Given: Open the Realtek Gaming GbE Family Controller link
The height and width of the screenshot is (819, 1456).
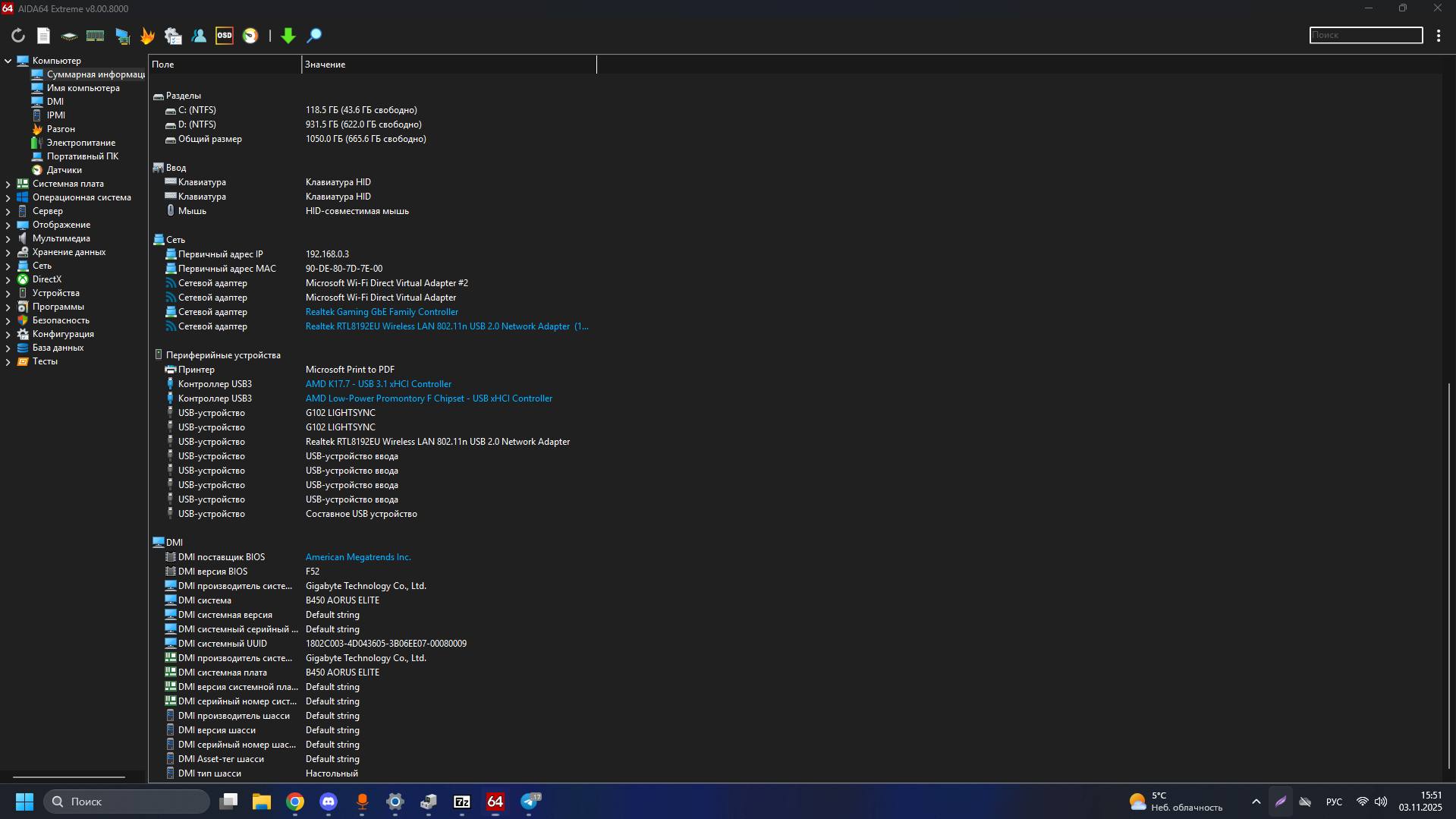Looking at the screenshot, I should click(x=382, y=312).
